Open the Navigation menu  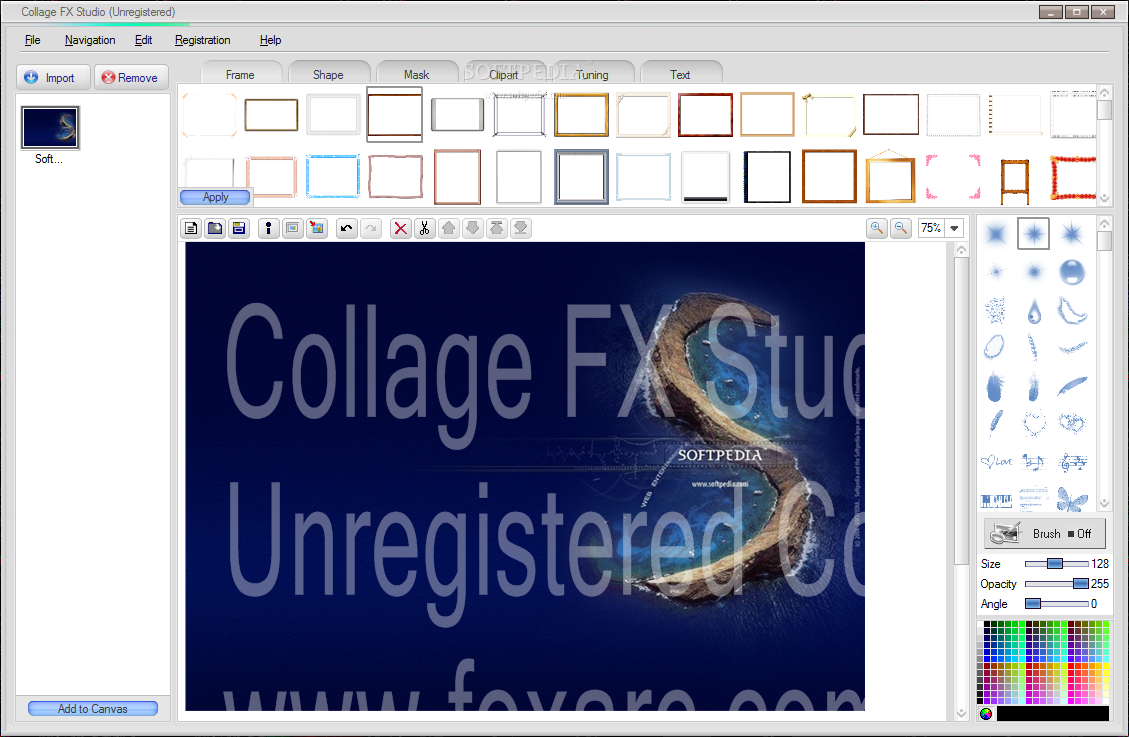[x=90, y=40]
